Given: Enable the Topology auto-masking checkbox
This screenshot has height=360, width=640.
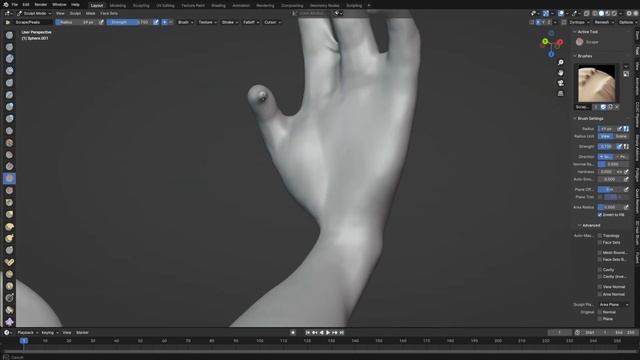Looking at the screenshot, I should (600, 236).
